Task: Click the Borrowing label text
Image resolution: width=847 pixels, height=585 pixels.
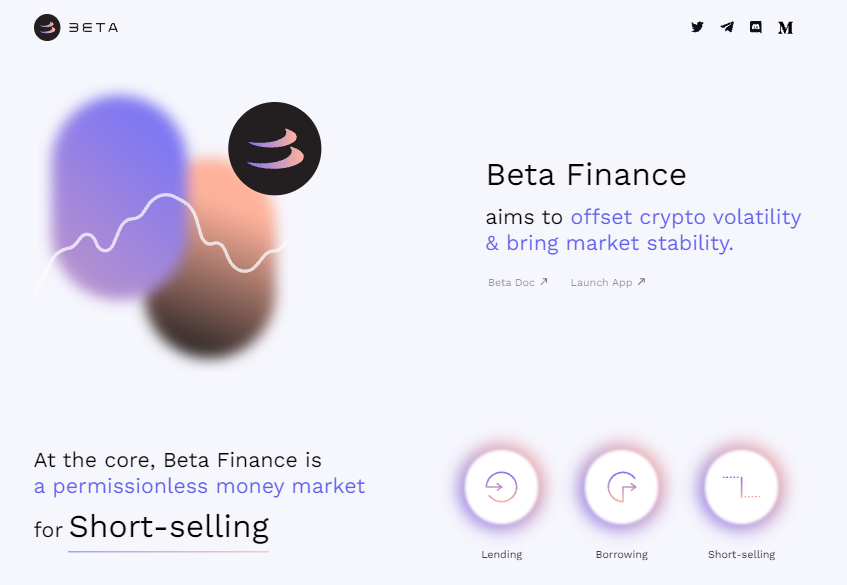Action: click(621, 554)
